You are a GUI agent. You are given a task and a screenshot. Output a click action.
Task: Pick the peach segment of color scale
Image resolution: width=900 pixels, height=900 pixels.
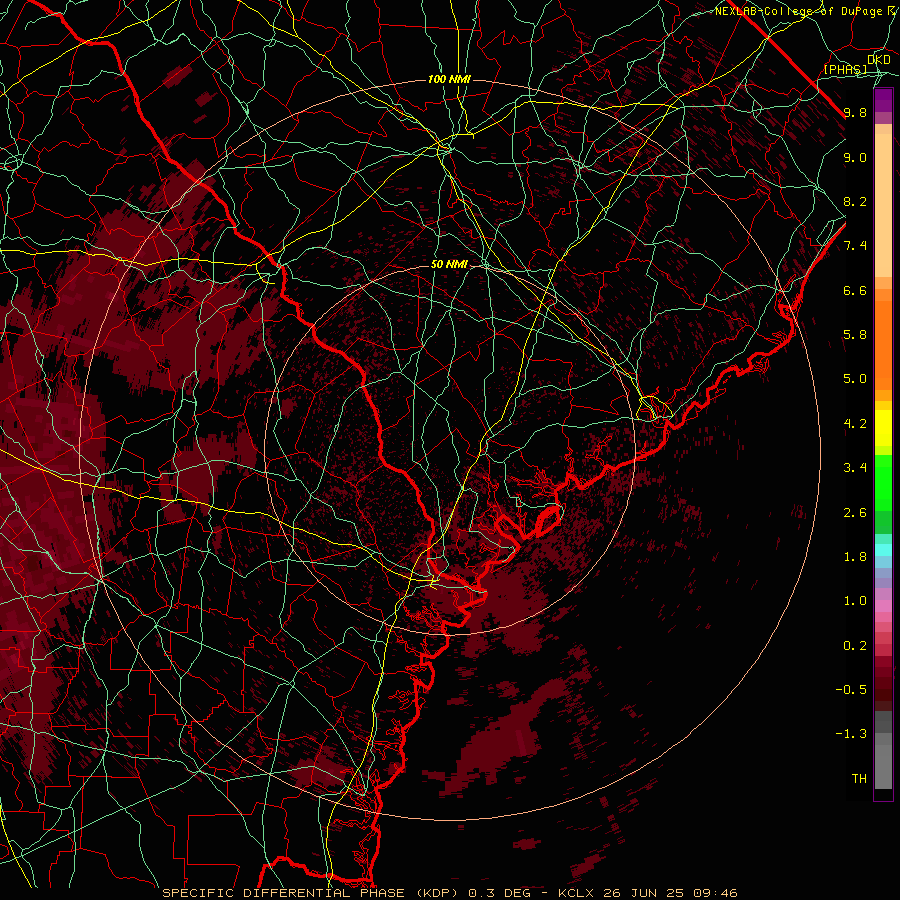click(x=883, y=205)
